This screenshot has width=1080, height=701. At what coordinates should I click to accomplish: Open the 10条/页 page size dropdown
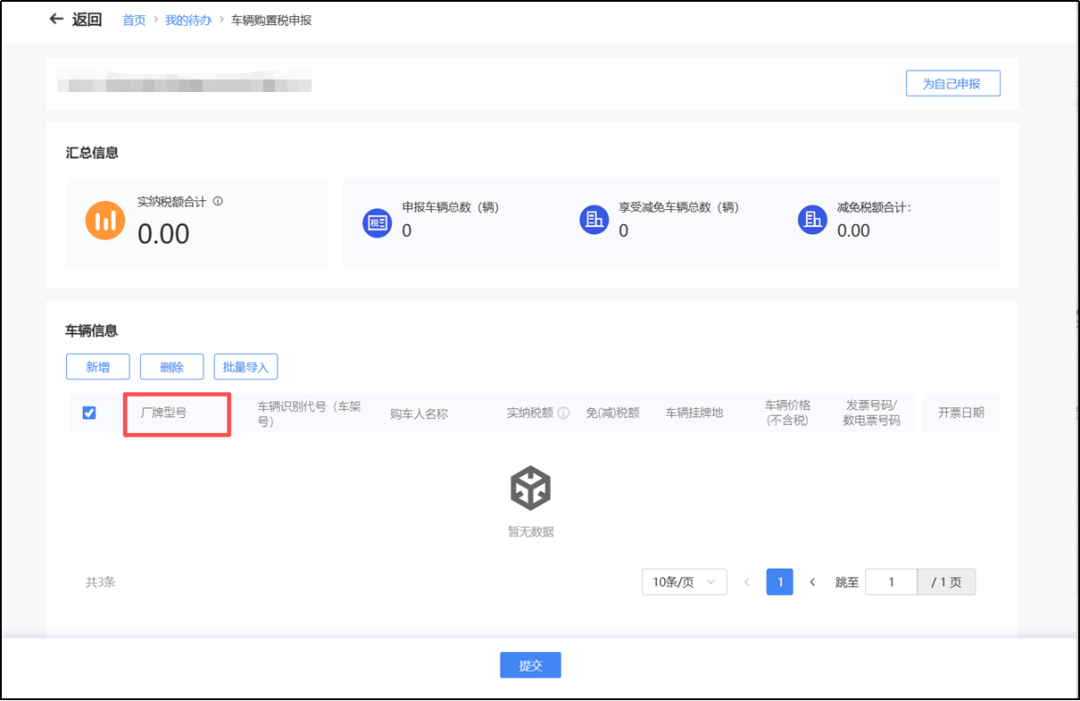(684, 582)
